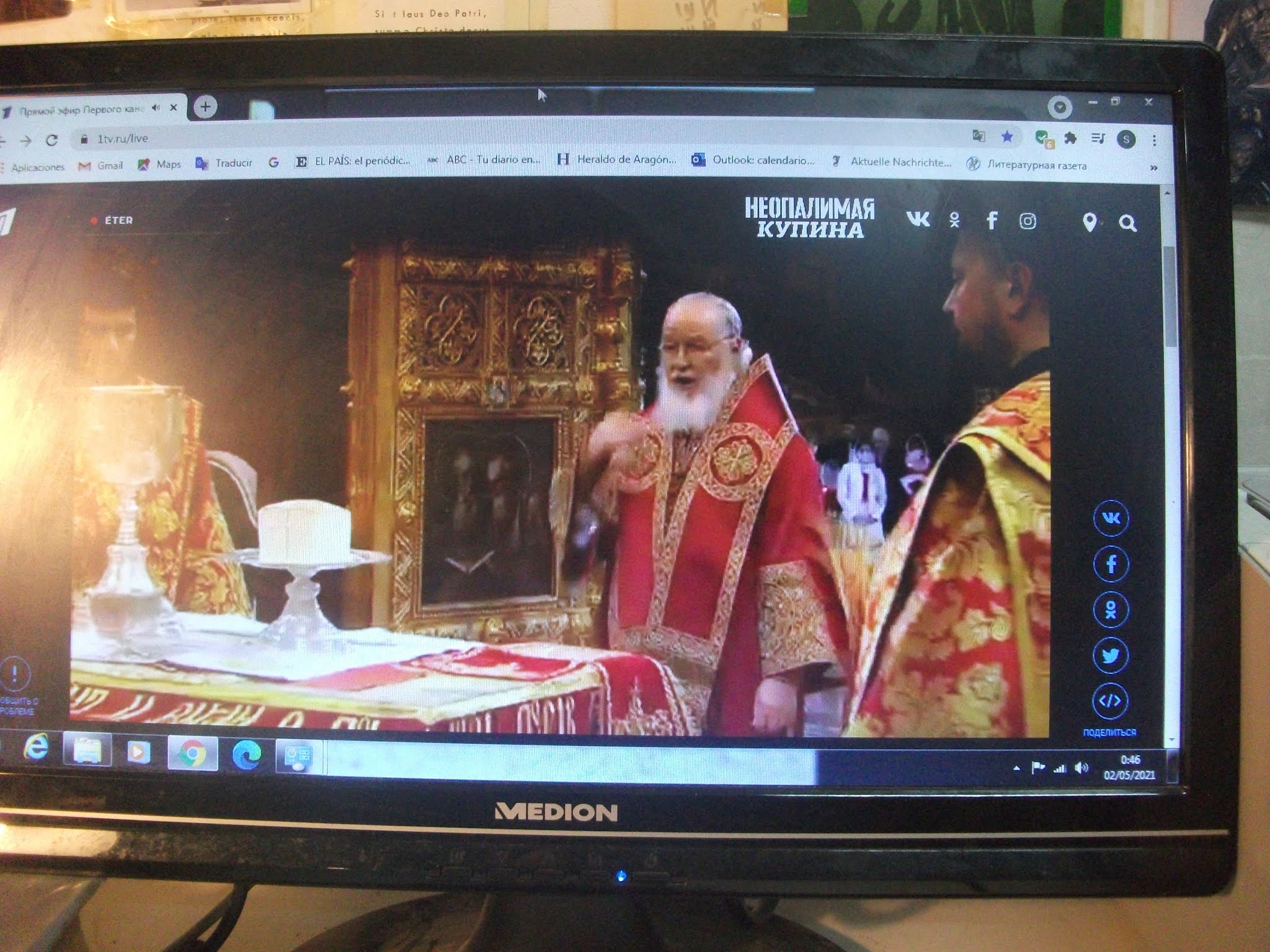1270x952 pixels.
Task: Click Неопалимая Купина banner link
Action: [809, 218]
